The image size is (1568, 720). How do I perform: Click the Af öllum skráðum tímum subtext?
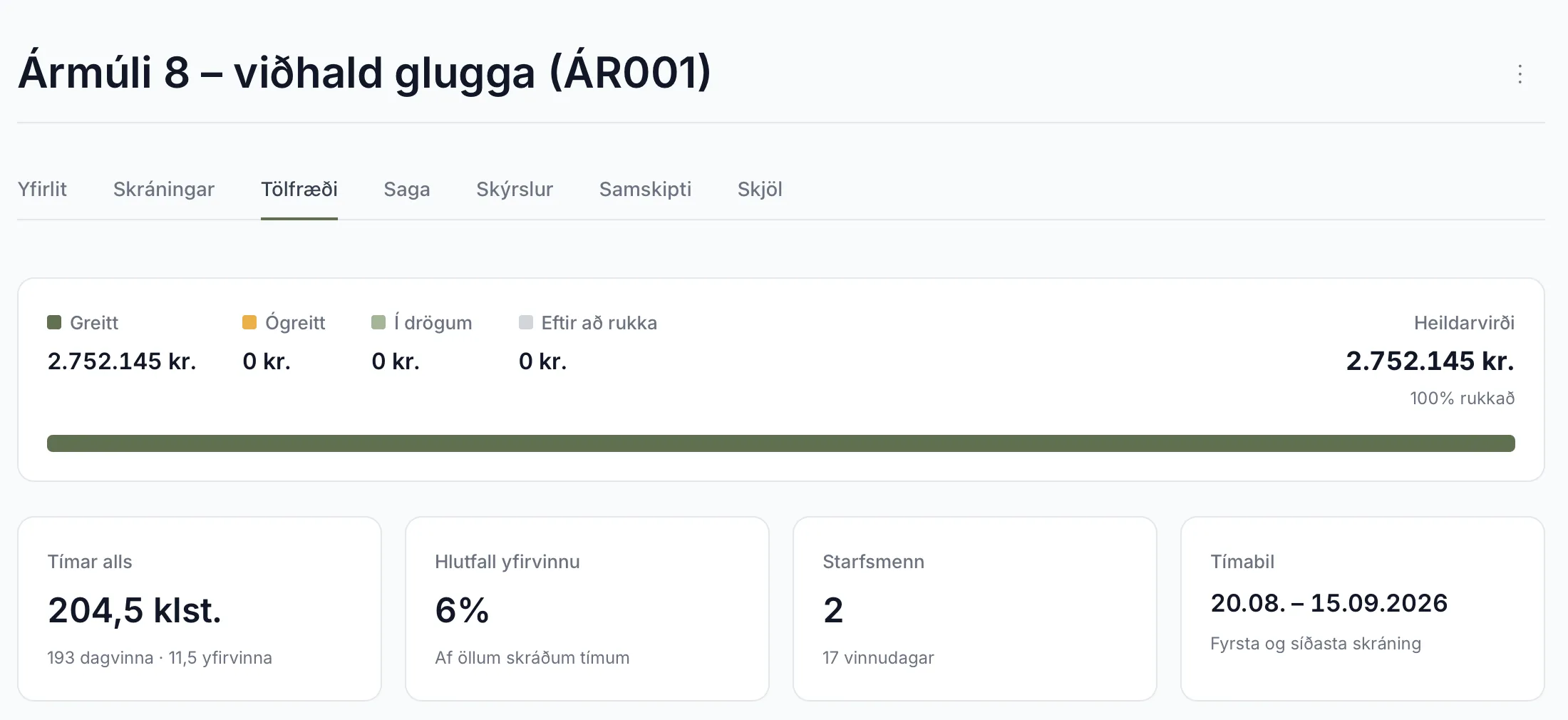pyautogui.click(x=532, y=657)
